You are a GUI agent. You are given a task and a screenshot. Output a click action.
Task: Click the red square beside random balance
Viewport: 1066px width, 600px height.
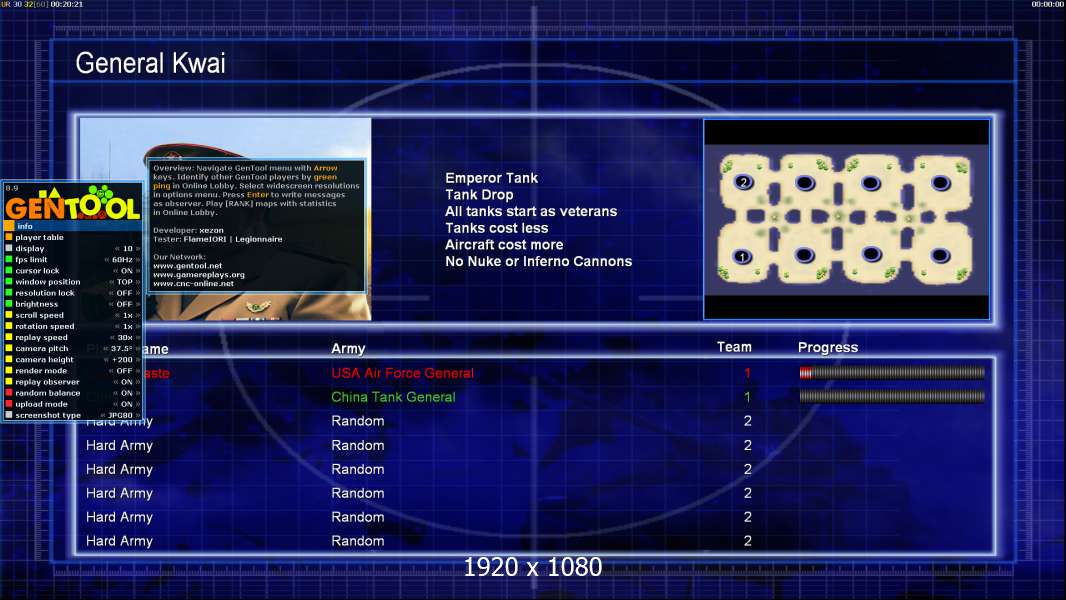[9, 393]
